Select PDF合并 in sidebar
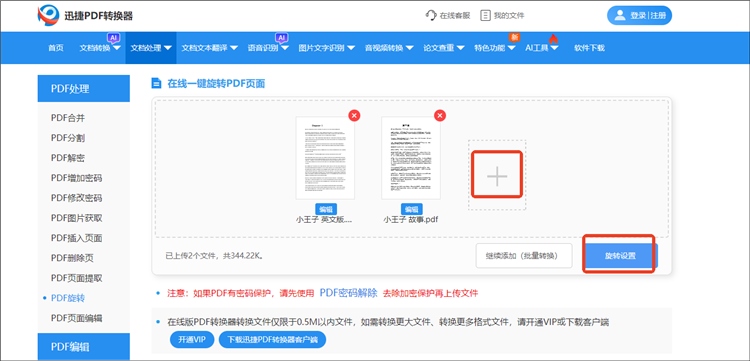 coord(68,118)
